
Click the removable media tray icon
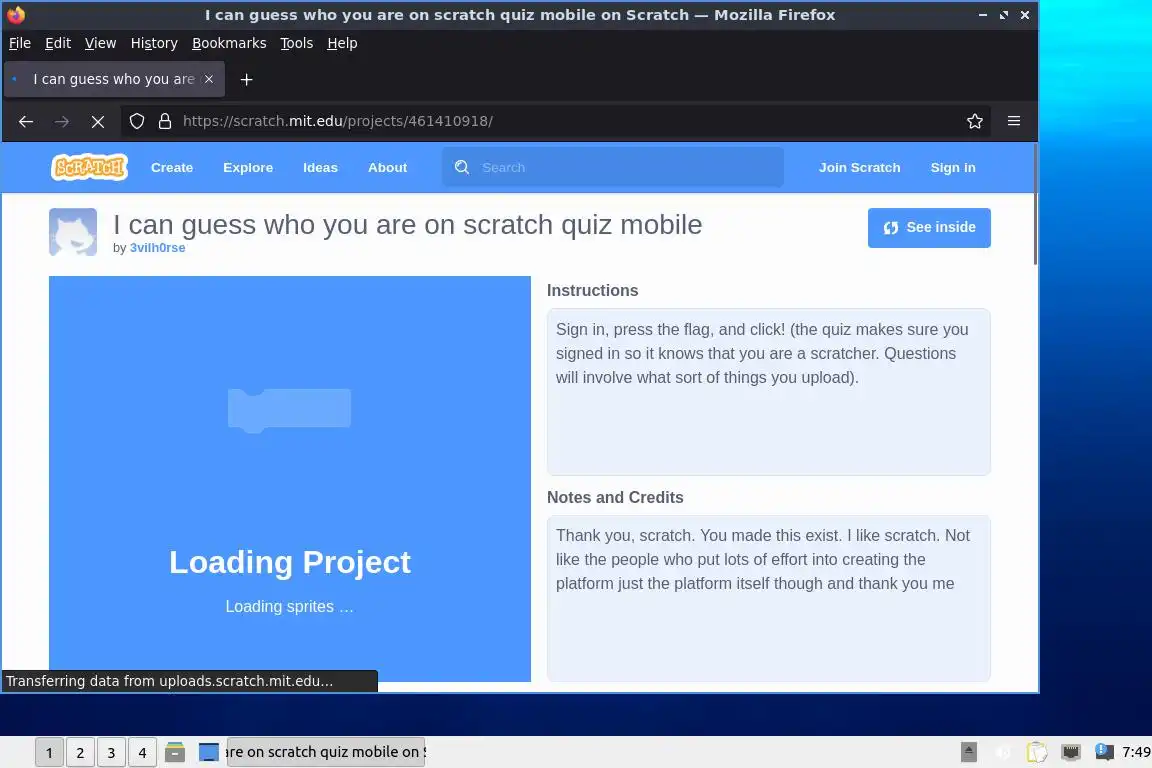[969, 752]
